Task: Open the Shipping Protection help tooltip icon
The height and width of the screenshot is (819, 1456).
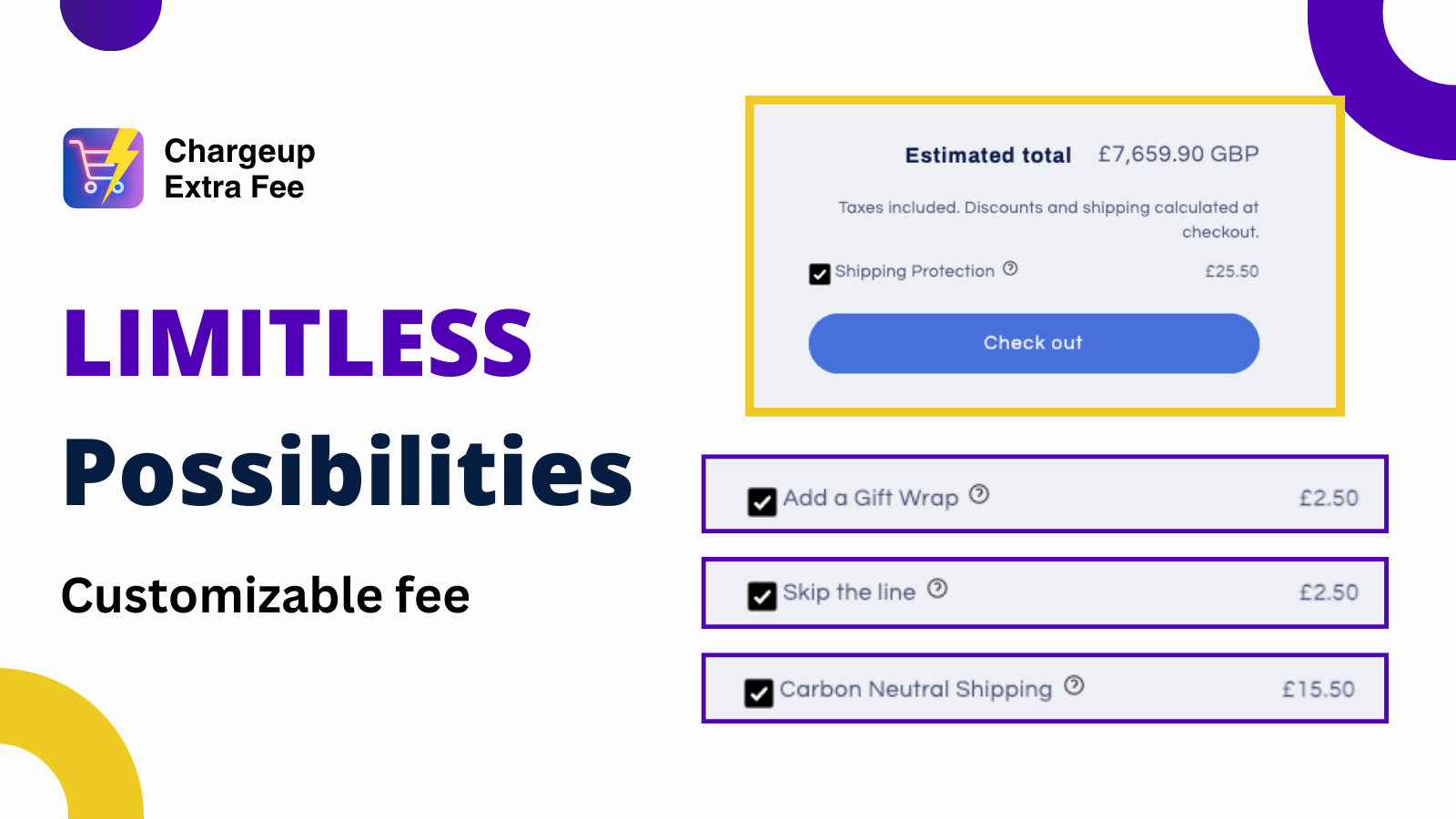Action: tap(1009, 268)
